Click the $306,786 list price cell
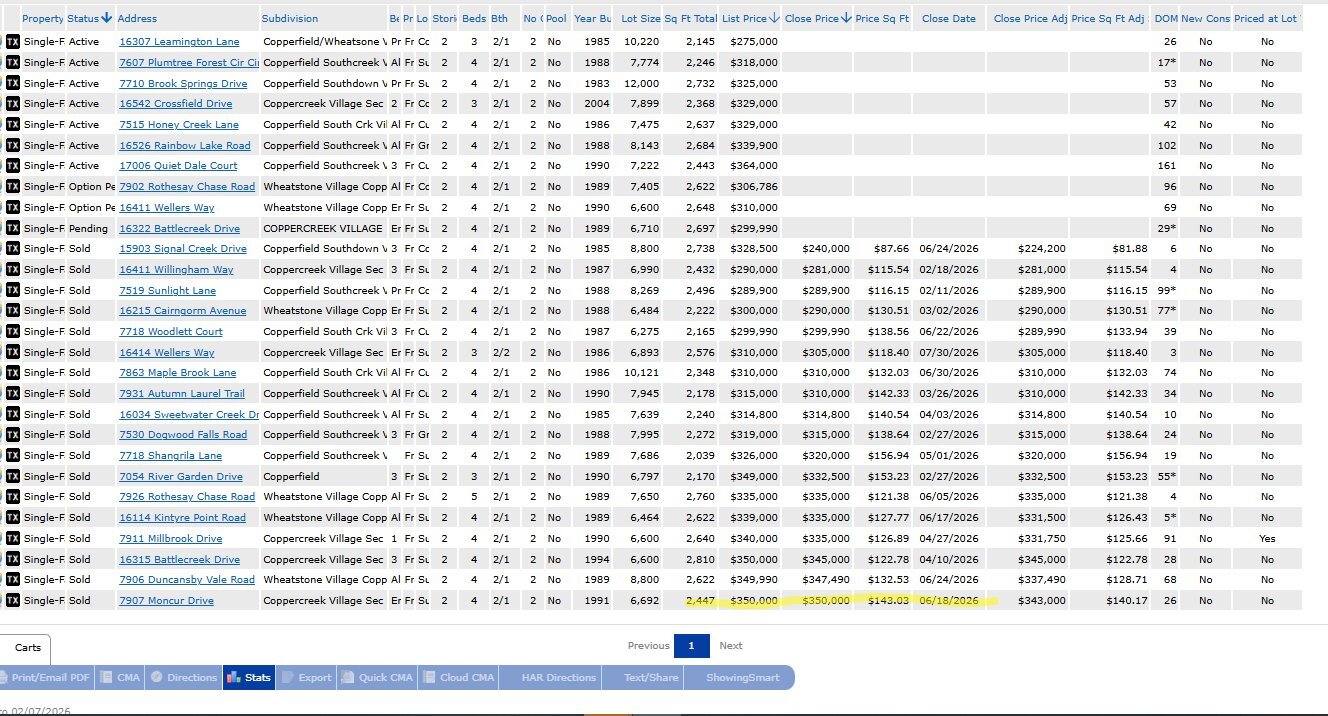This screenshot has height=716, width=1328. 754,186
